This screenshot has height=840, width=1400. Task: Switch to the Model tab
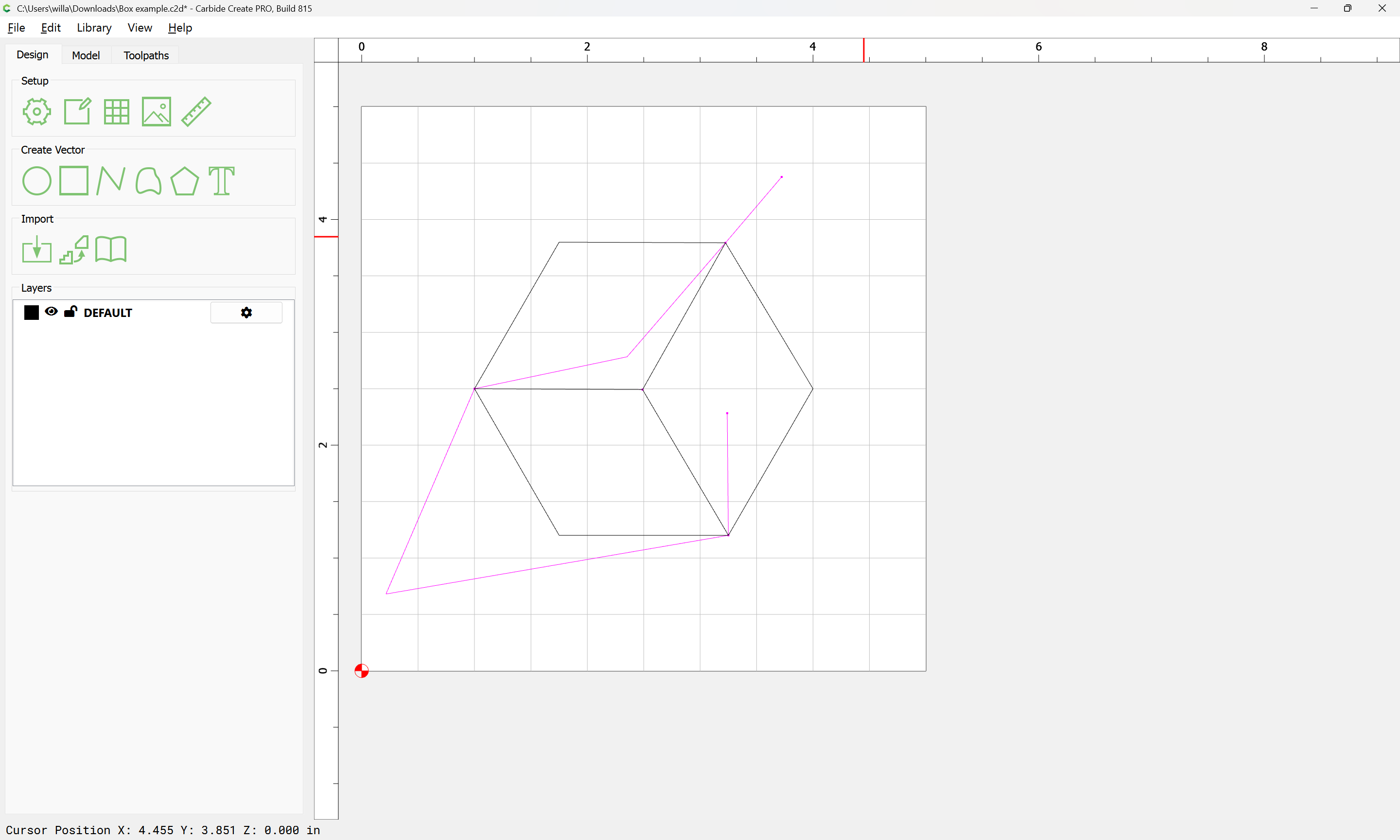point(86,55)
